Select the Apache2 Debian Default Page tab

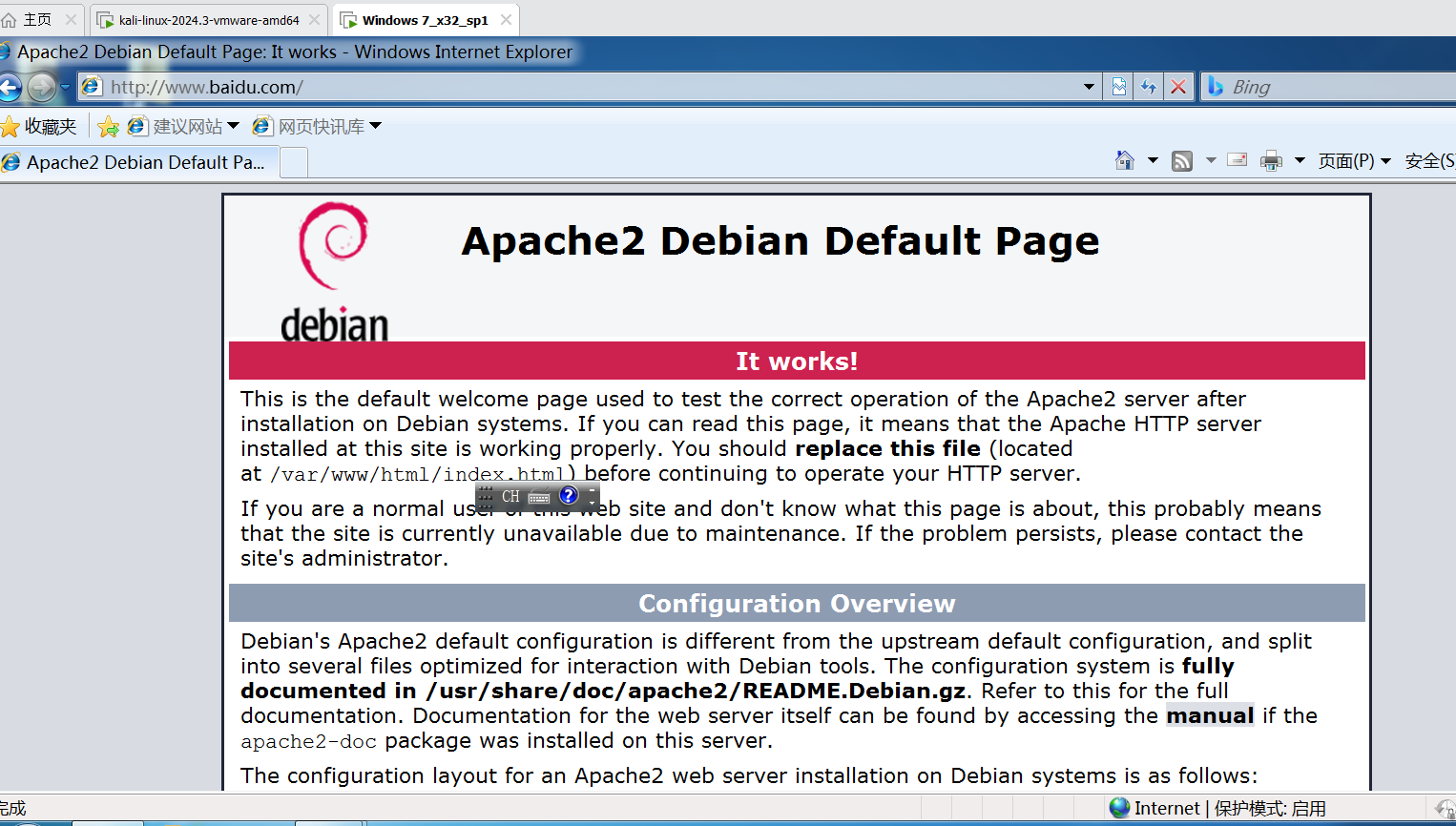click(139, 162)
